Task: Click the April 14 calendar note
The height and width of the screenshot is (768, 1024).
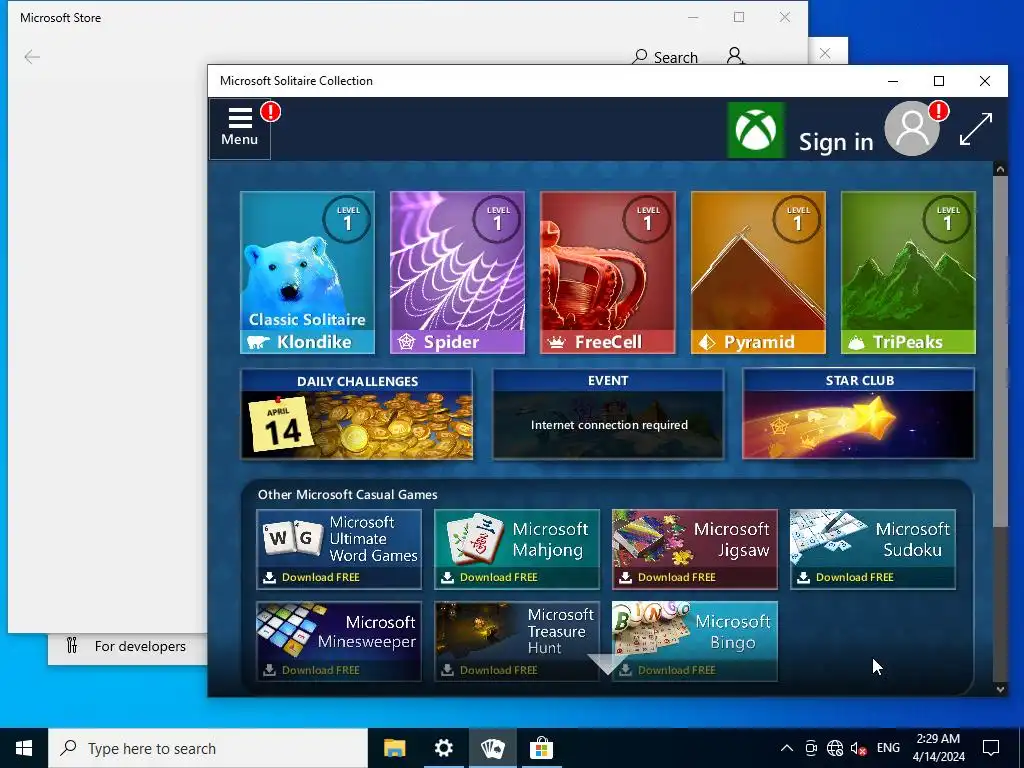Action: [x=280, y=424]
